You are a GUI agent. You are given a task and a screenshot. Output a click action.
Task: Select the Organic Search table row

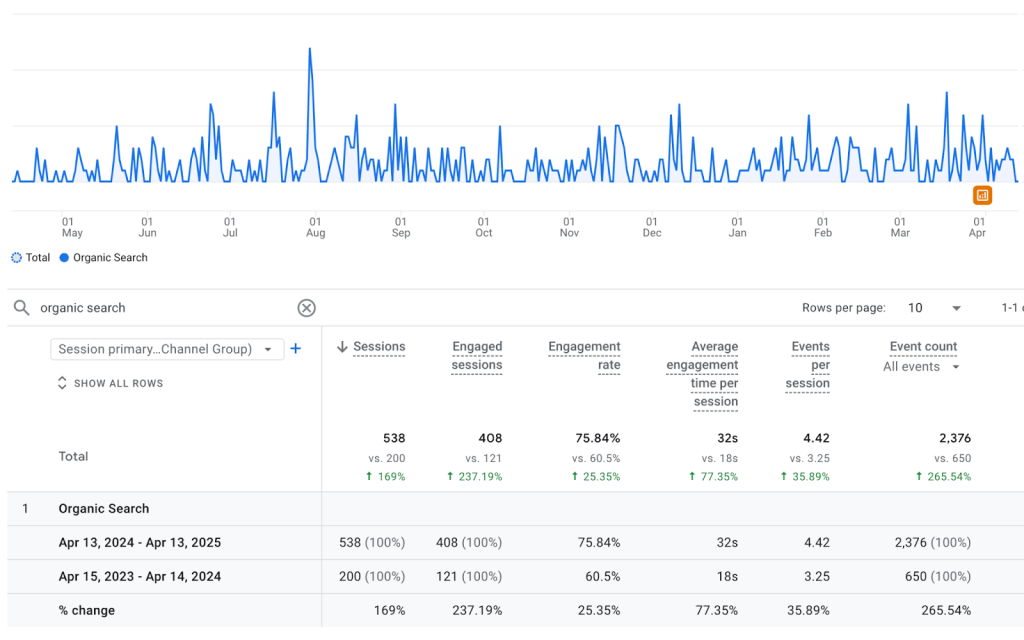[x=104, y=508]
